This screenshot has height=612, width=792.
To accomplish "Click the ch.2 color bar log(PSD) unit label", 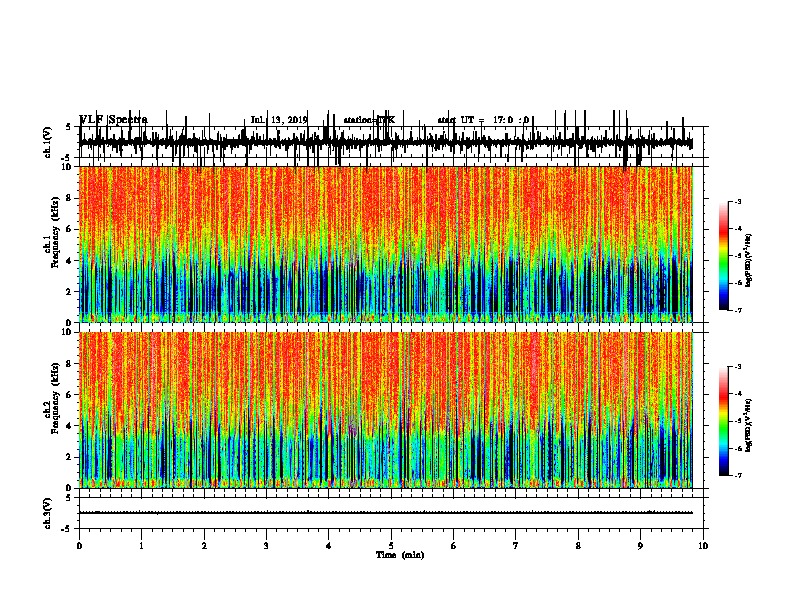I will 749,426.
